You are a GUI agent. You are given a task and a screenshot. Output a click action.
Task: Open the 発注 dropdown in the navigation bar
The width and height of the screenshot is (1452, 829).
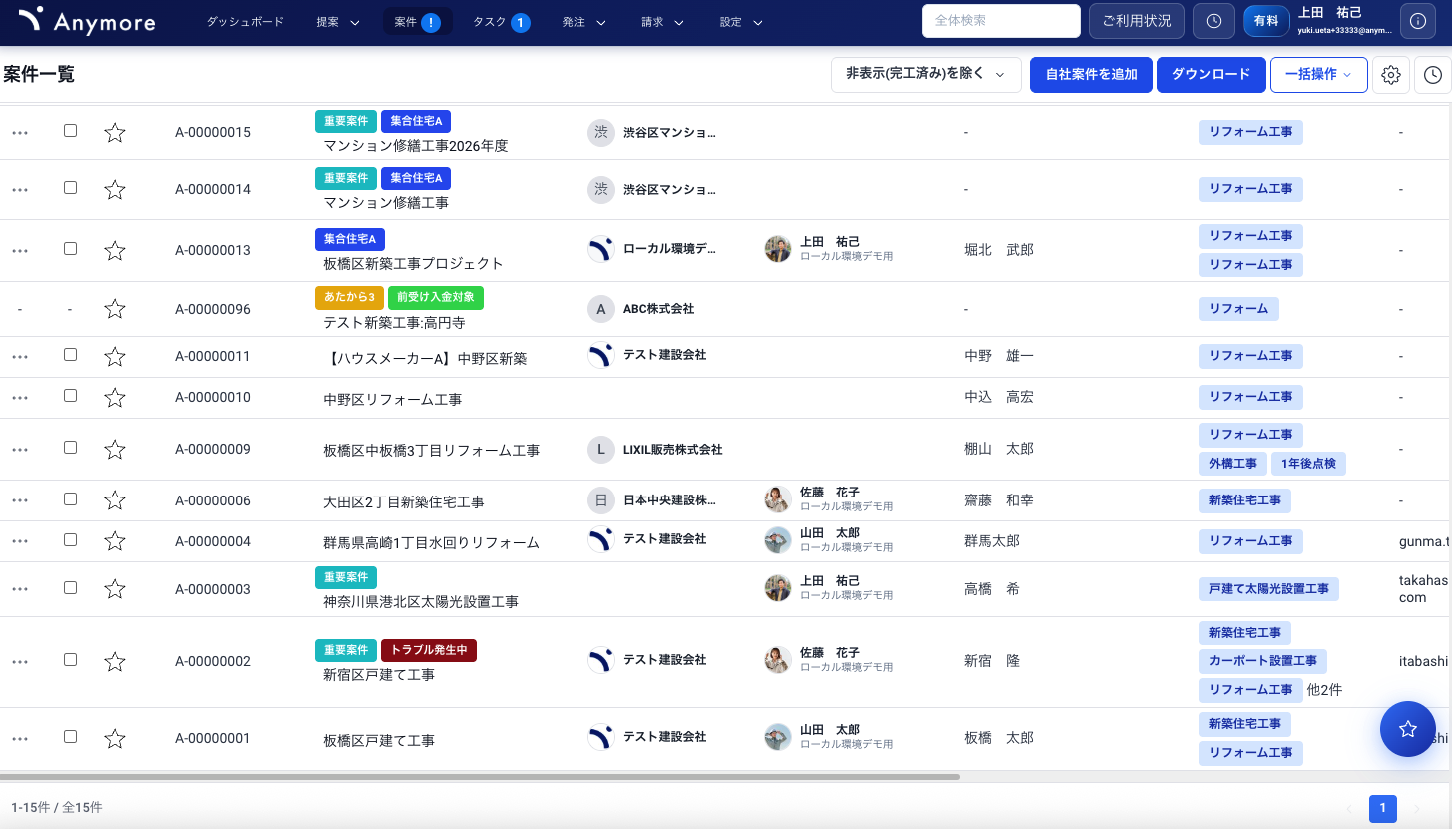point(582,21)
